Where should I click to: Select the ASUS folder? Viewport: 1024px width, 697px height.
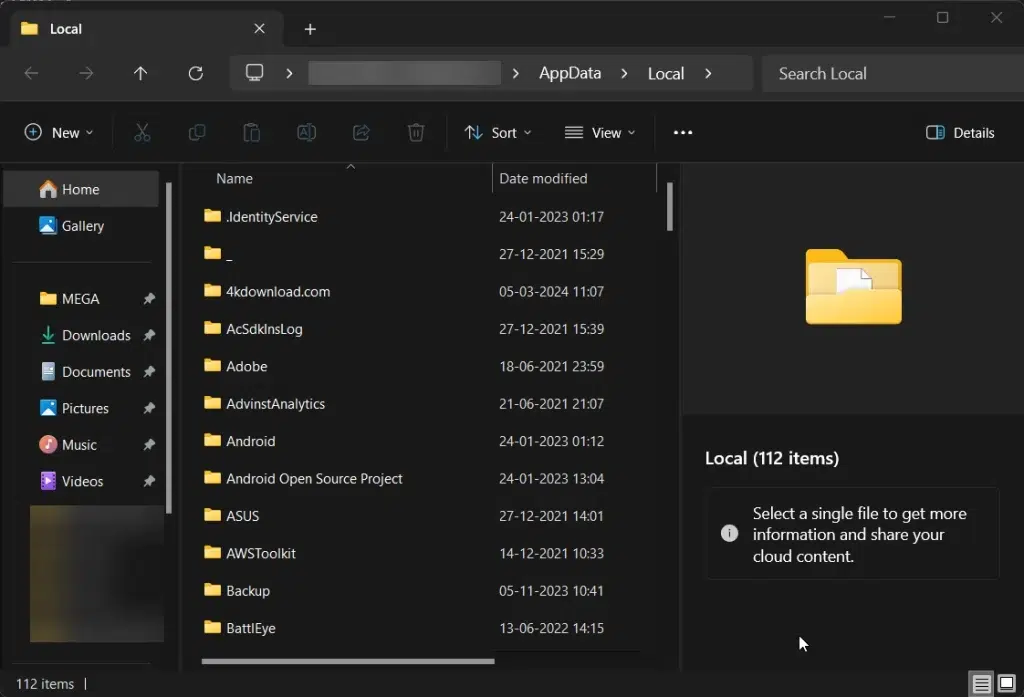[x=231, y=515]
